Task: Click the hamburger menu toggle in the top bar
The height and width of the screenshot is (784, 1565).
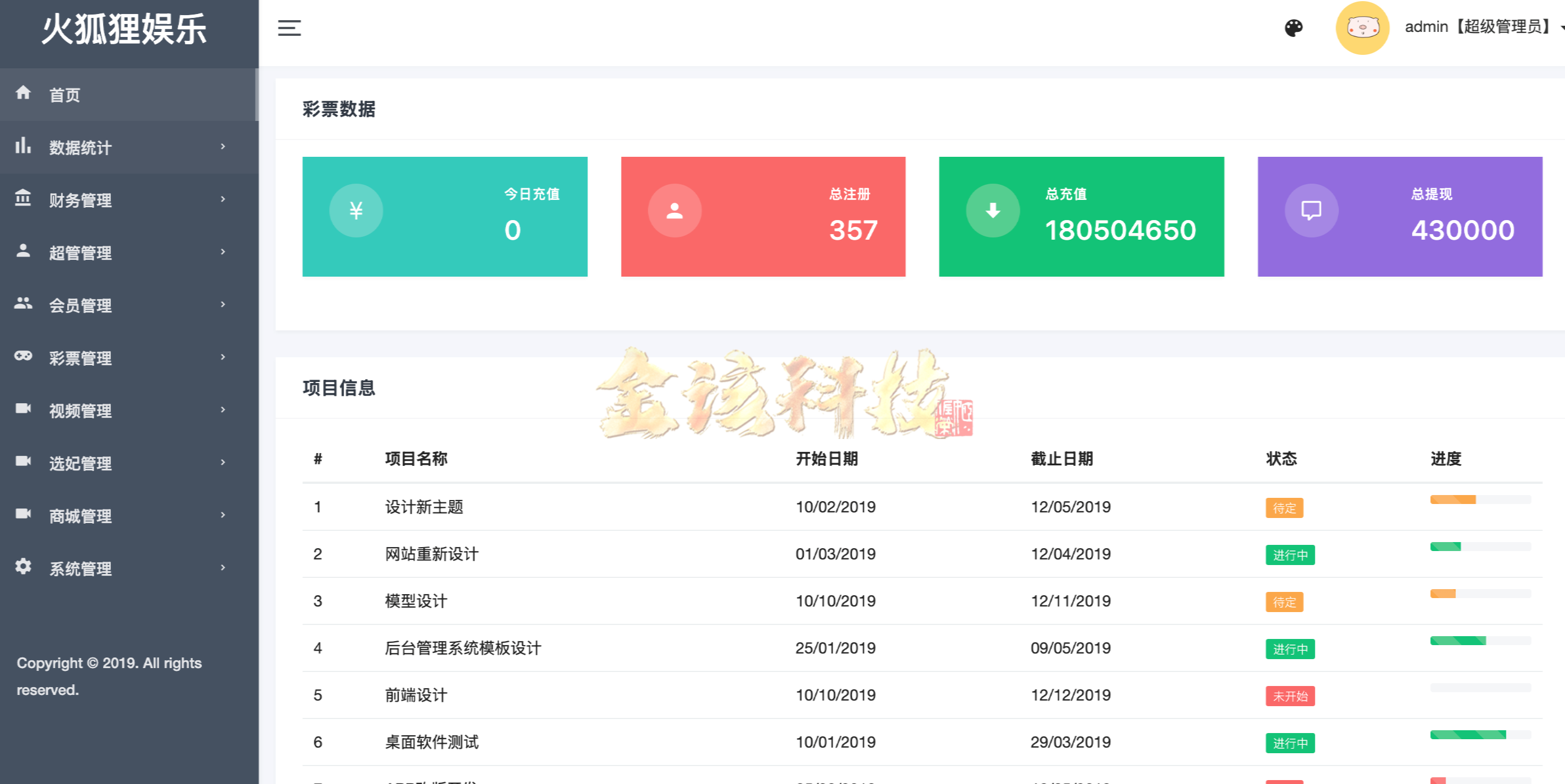Action: click(289, 27)
